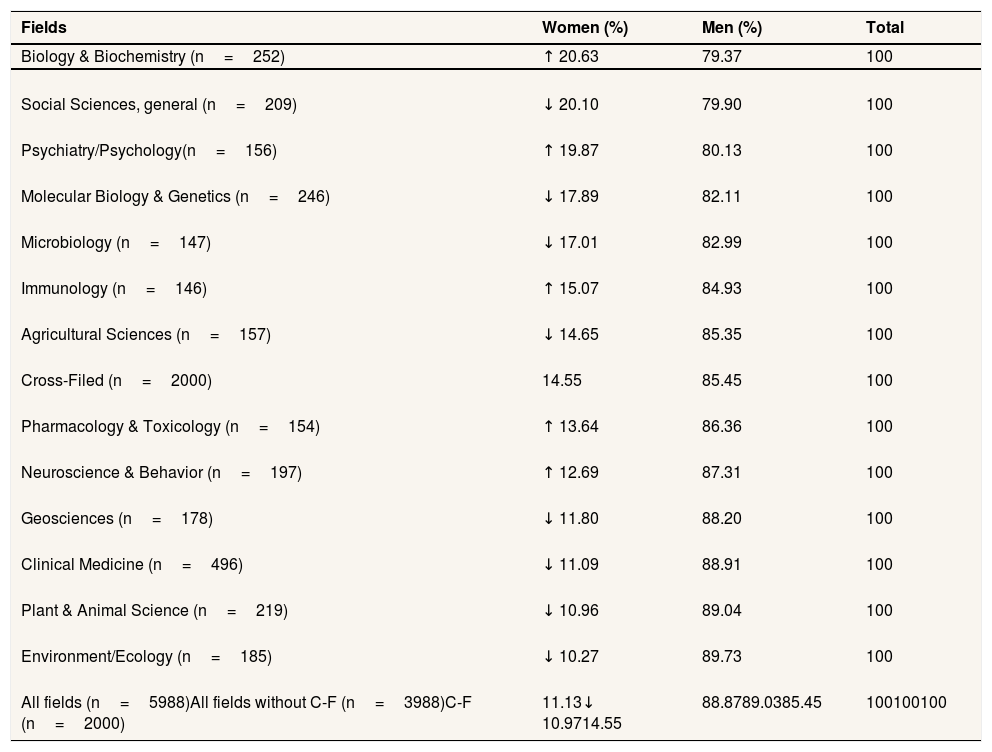Click the up arrow beside 15.07
992x752 pixels.
click(548, 289)
